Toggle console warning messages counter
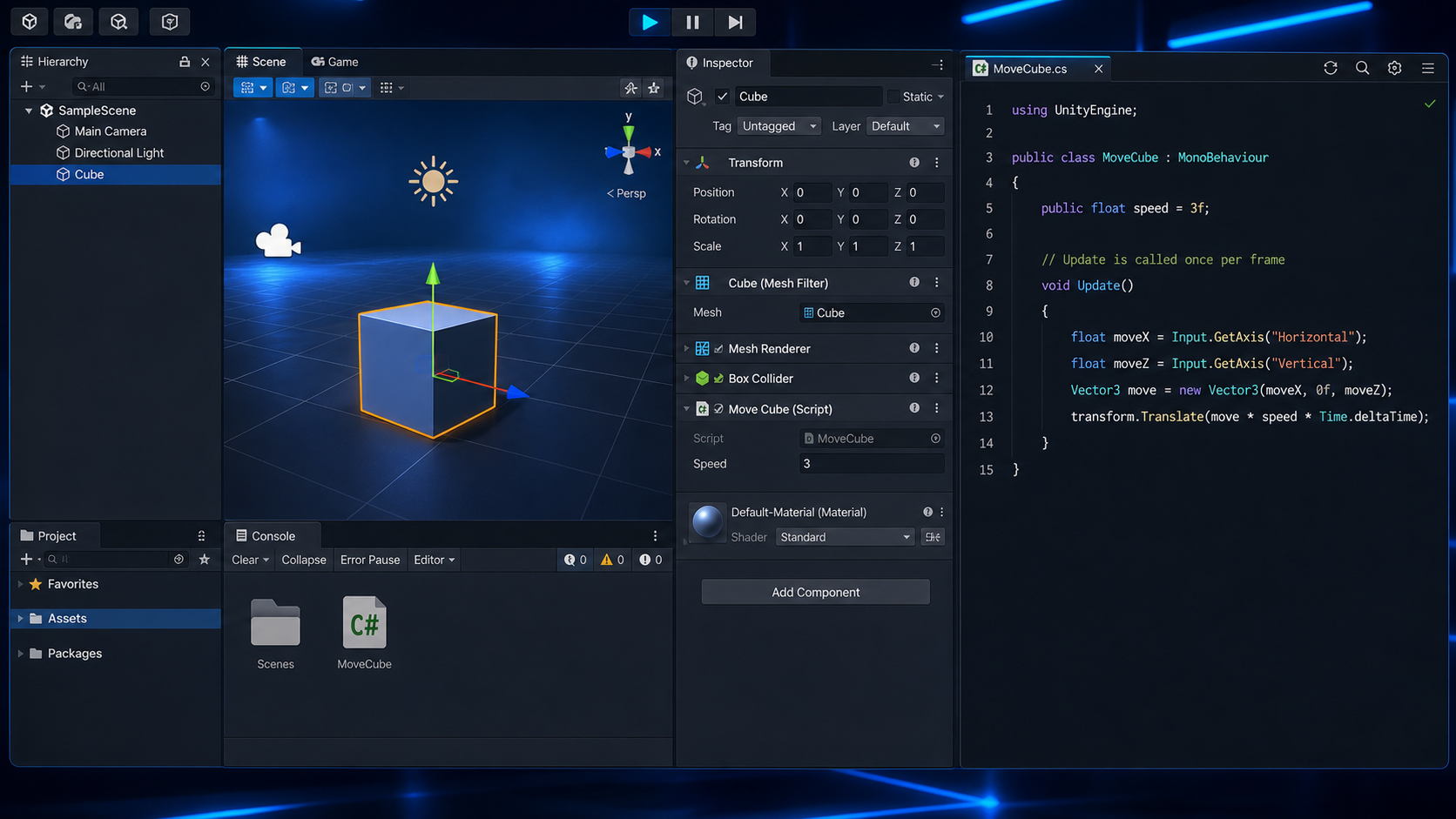 612,560
